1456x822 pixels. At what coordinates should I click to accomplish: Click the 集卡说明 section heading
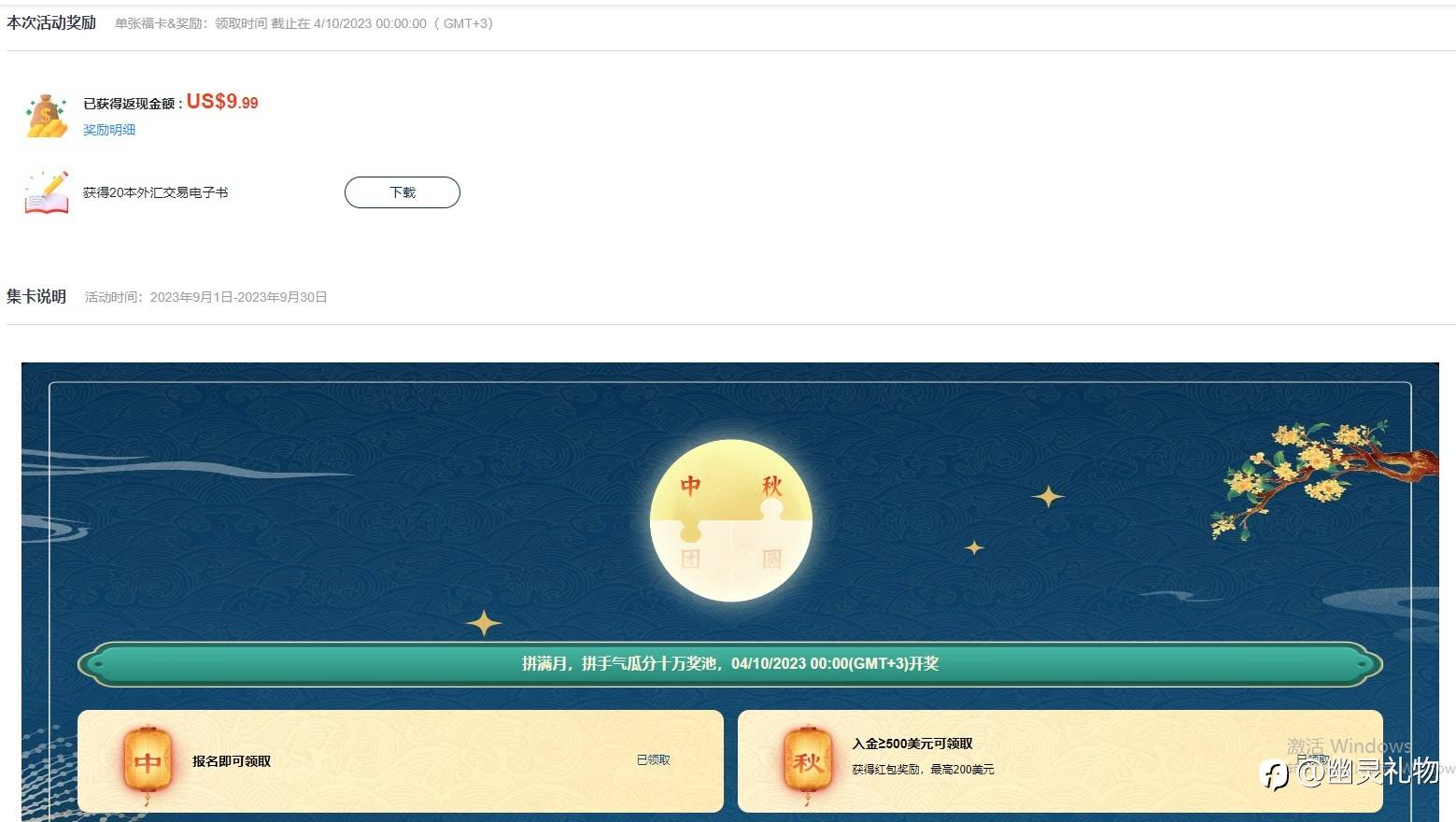[x=36, y=297]
